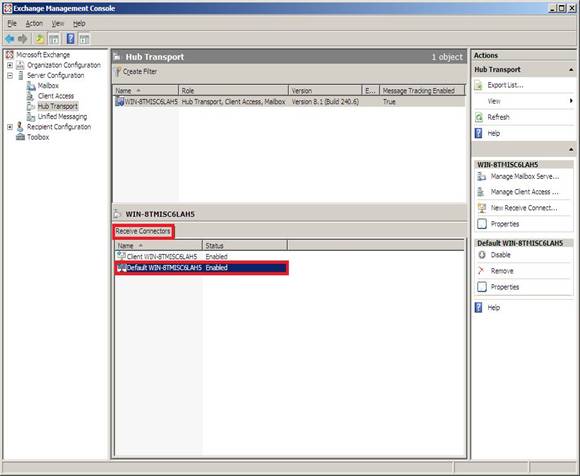580x476 pixels.
Task: Expand the Recipient Configuration tree node
Action: point(10,127)
